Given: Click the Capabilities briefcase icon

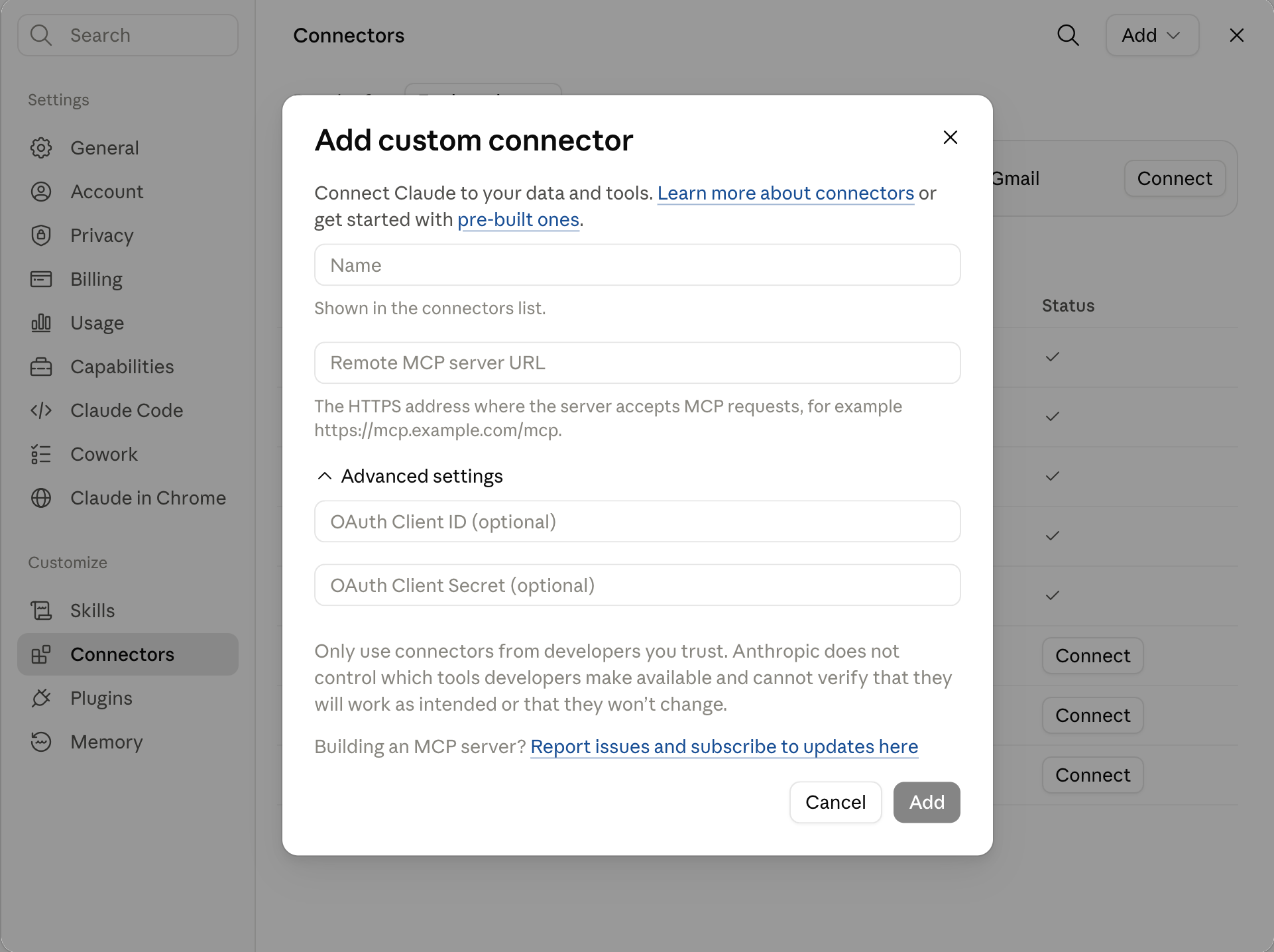Looking at the screenshot, I should click(x=41, y=367).
